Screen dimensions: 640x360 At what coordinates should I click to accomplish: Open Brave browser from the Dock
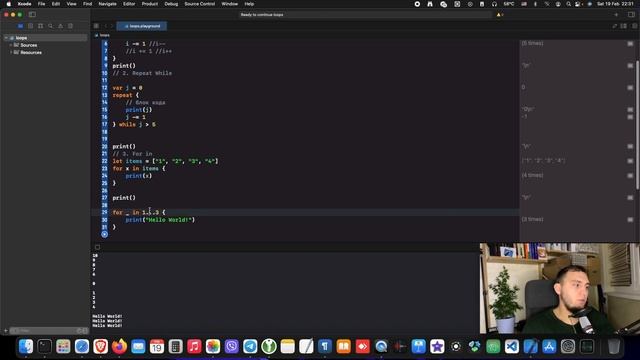coord(100,347)
